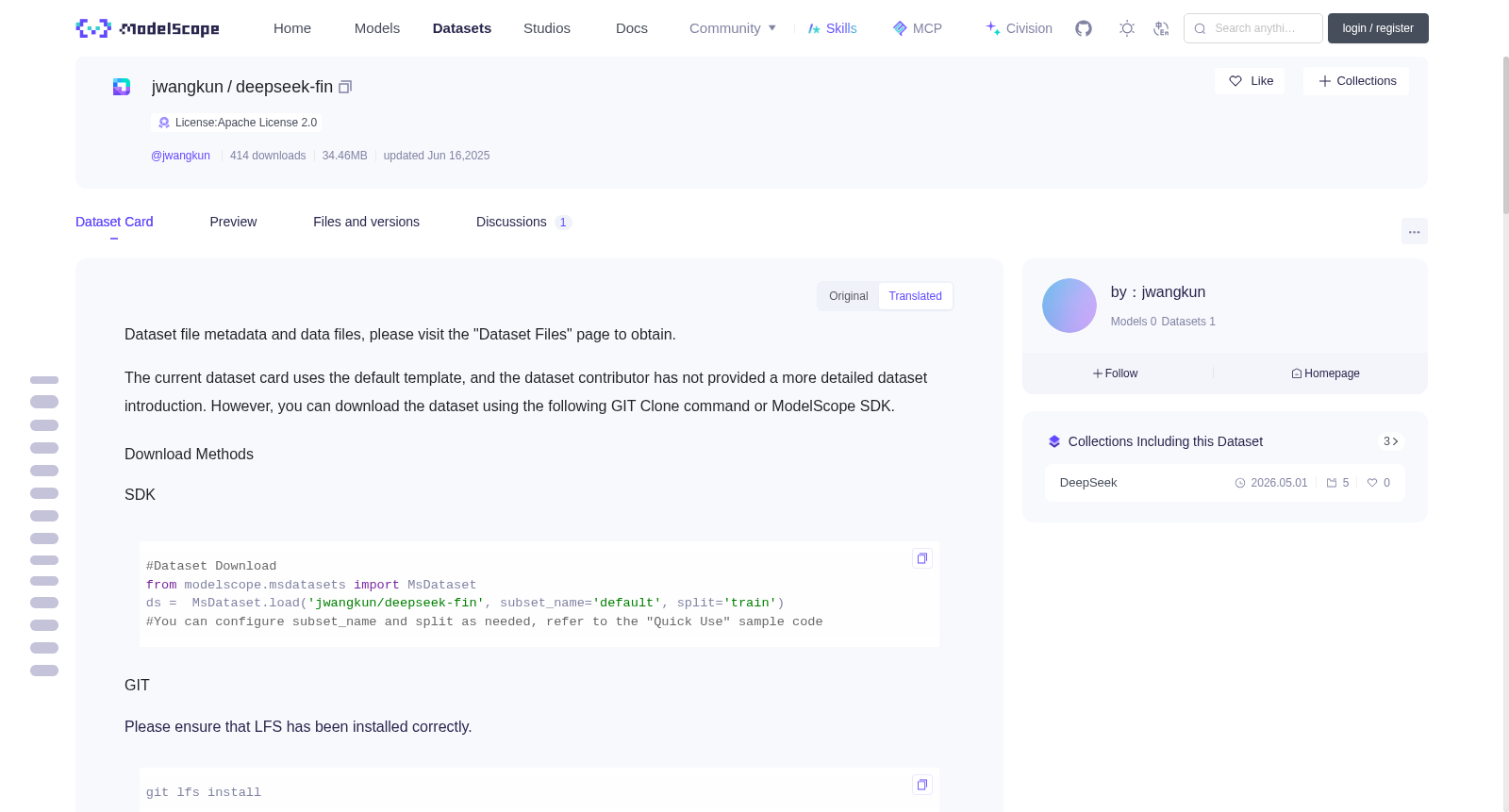Select the Dataset Card tab
The width and height of the screenshot is (1509, 812).
point(114,222)
